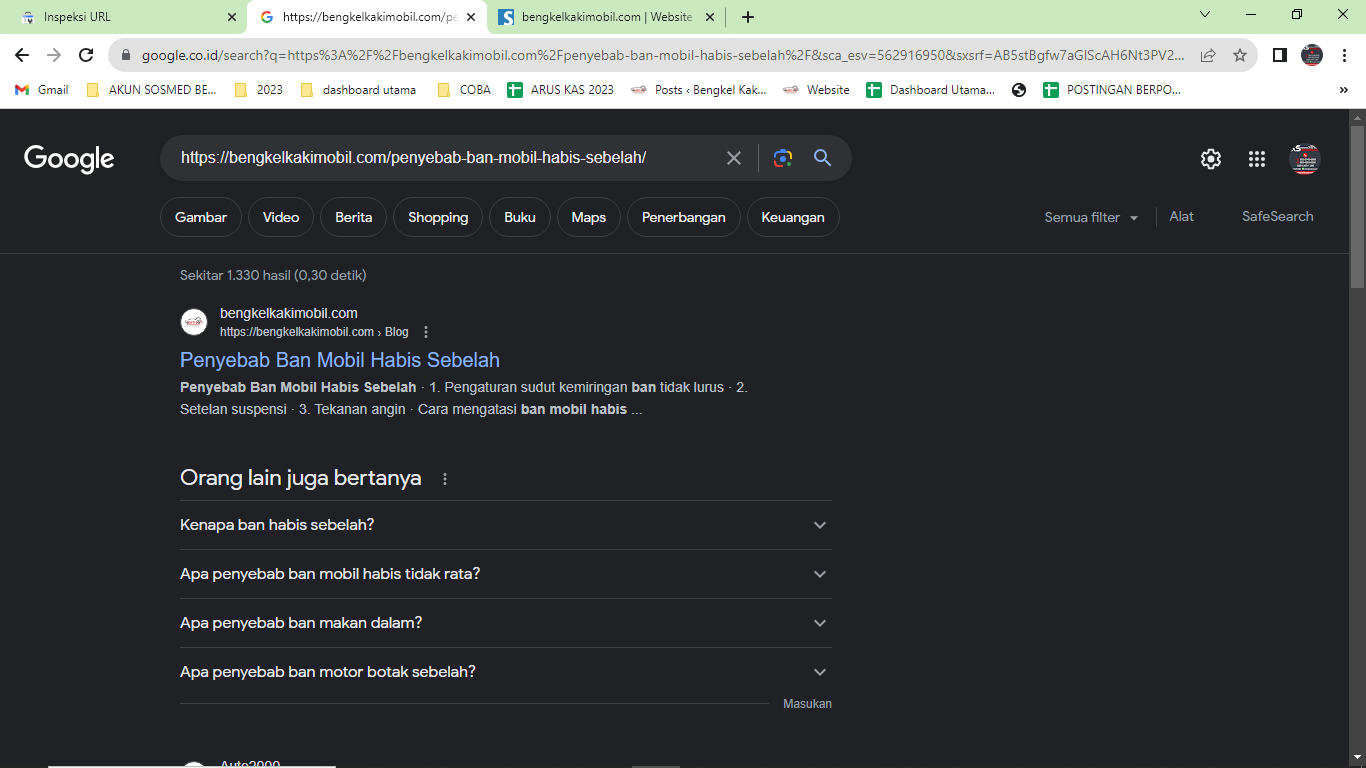Viewport: 1366px width, 768px height.
Task: Click the forward navigation arrow
Action: 54,55
